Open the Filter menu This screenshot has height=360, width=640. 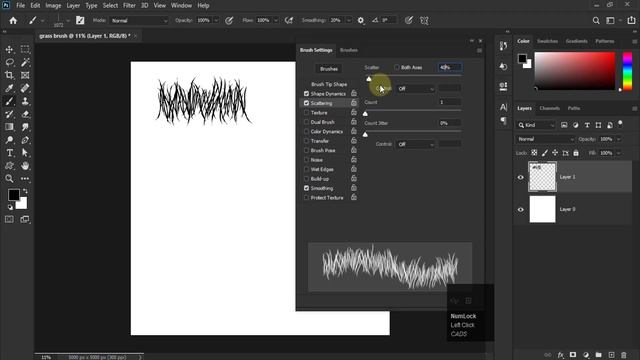click(129, 6)
